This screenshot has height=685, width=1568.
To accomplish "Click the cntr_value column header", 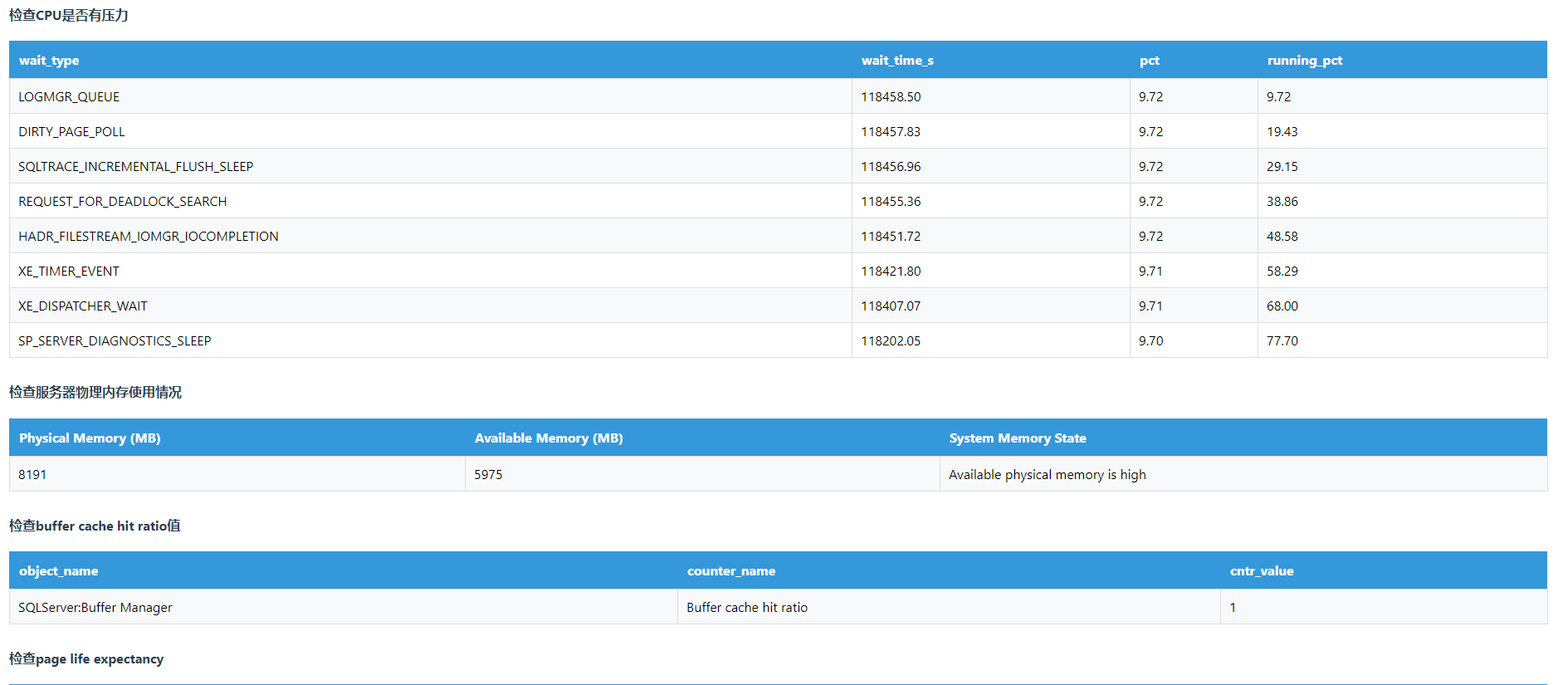I will coord(1384,570).
